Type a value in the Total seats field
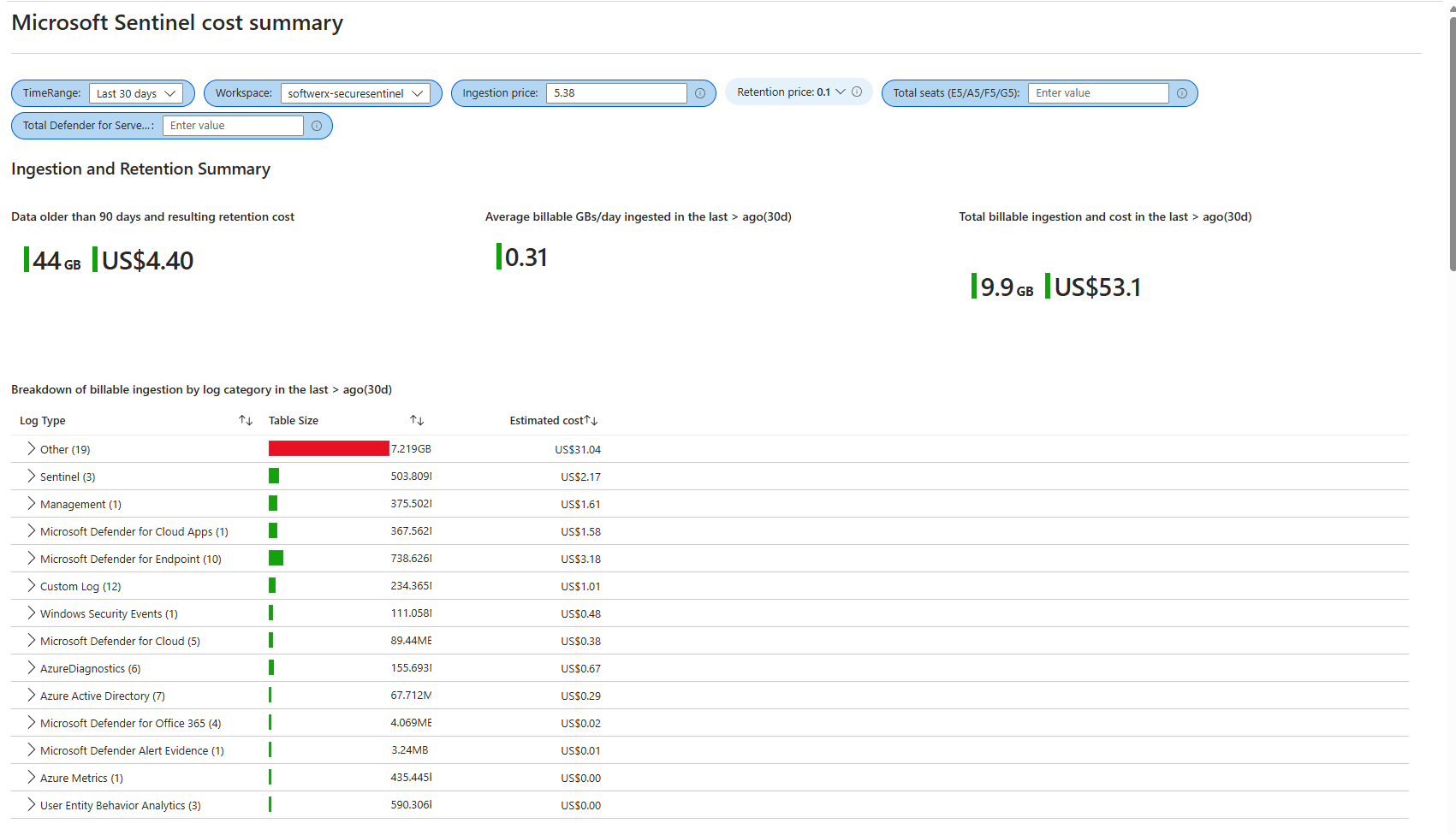The image size is (1456, 835). [x=1098, y=92]
